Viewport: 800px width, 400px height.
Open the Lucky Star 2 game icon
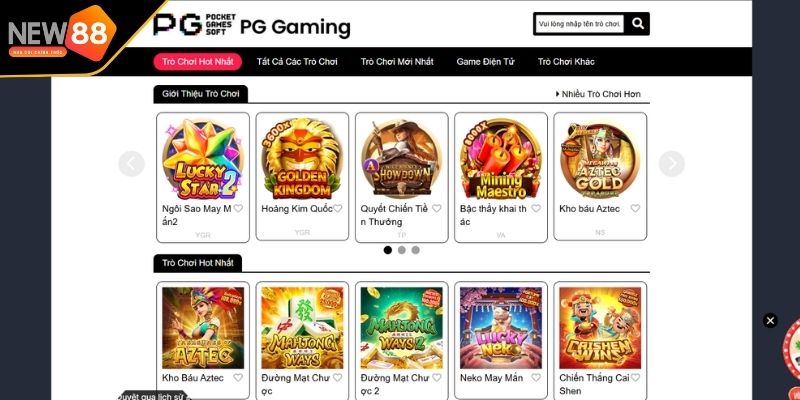(x=203, y=159)
